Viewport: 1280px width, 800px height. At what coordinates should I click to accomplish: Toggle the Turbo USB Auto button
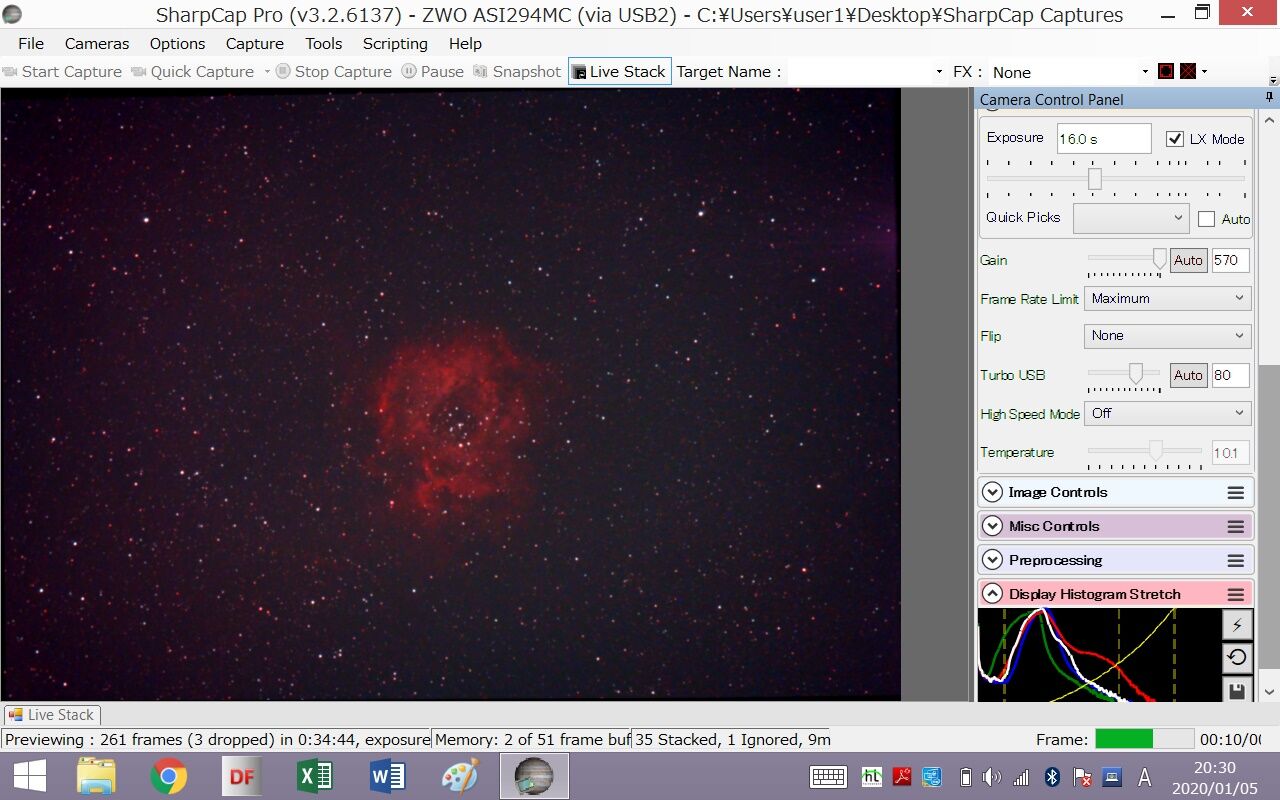click(1188, 375)
